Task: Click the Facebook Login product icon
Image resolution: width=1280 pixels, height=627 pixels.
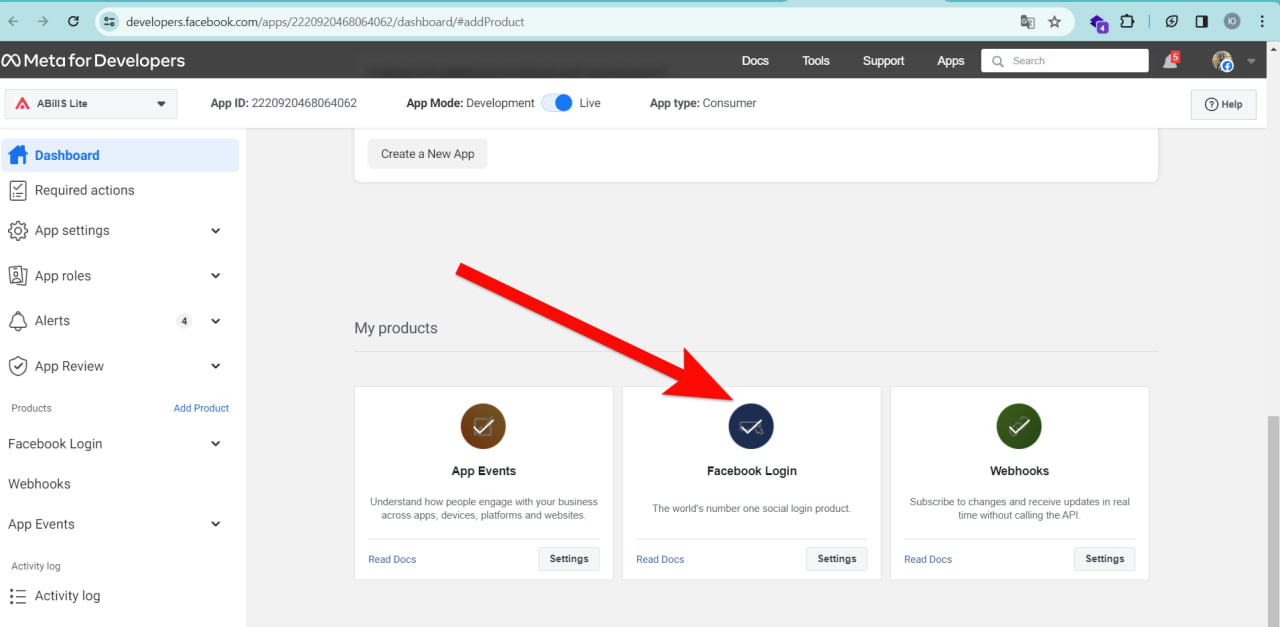Action: coord(751,427)
